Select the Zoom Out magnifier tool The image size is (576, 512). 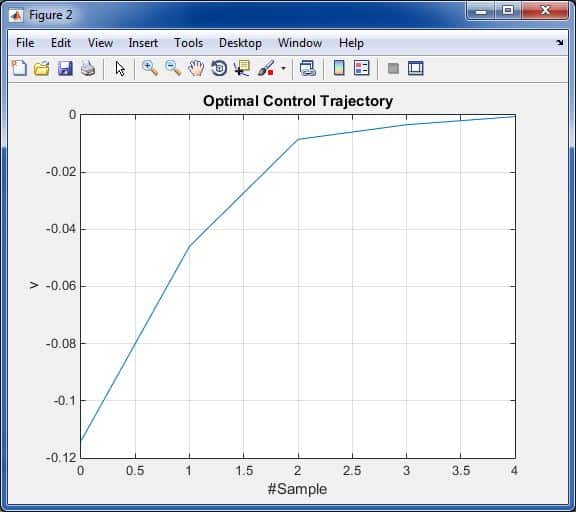[173, 68]
